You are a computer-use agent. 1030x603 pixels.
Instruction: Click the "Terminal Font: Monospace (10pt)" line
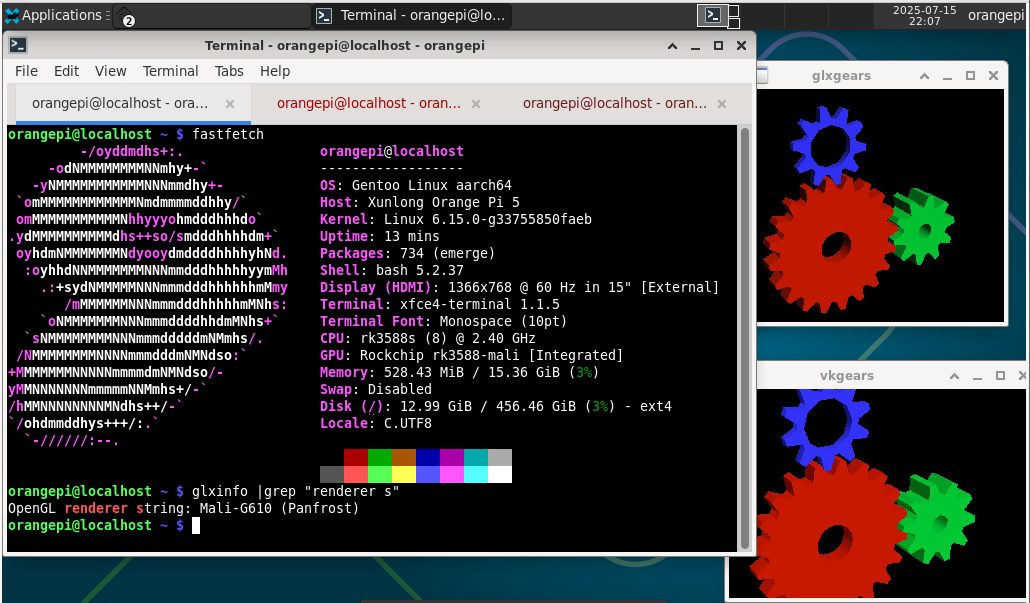443,322
